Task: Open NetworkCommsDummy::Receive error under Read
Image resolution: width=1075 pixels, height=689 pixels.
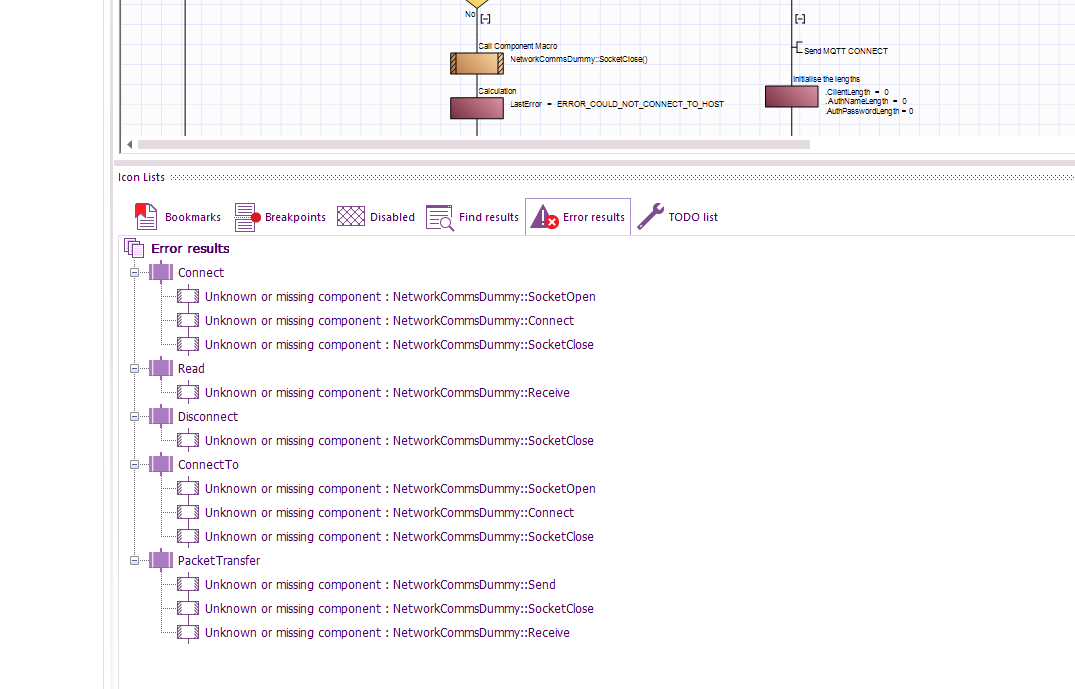Action: click(x=387, y=393)
